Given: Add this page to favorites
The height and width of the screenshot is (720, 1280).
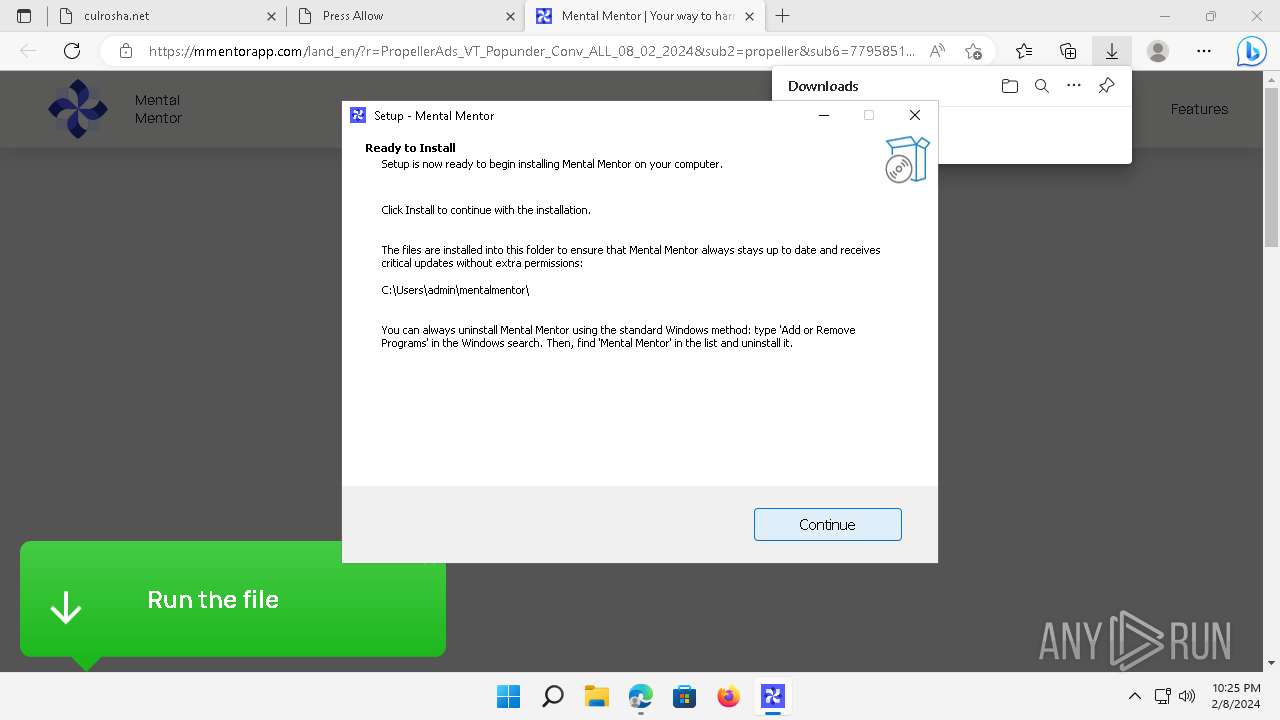Looking at the screenshot, I should (973, 51).
